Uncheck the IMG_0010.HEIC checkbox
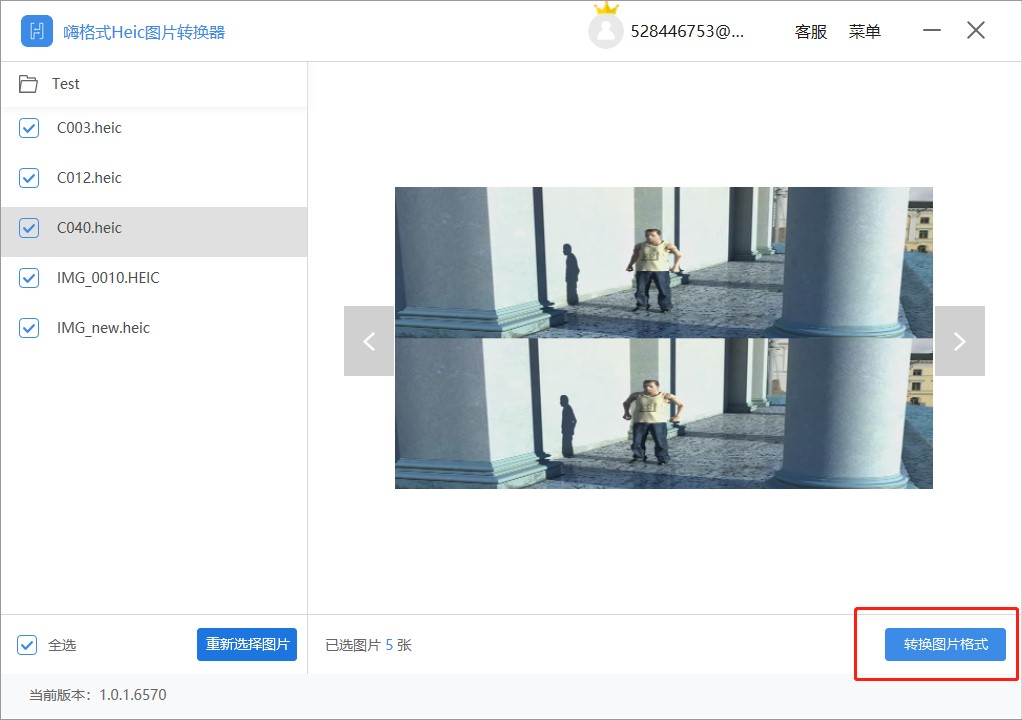Viewport: 1022px width, 720px height. [28, 278]
